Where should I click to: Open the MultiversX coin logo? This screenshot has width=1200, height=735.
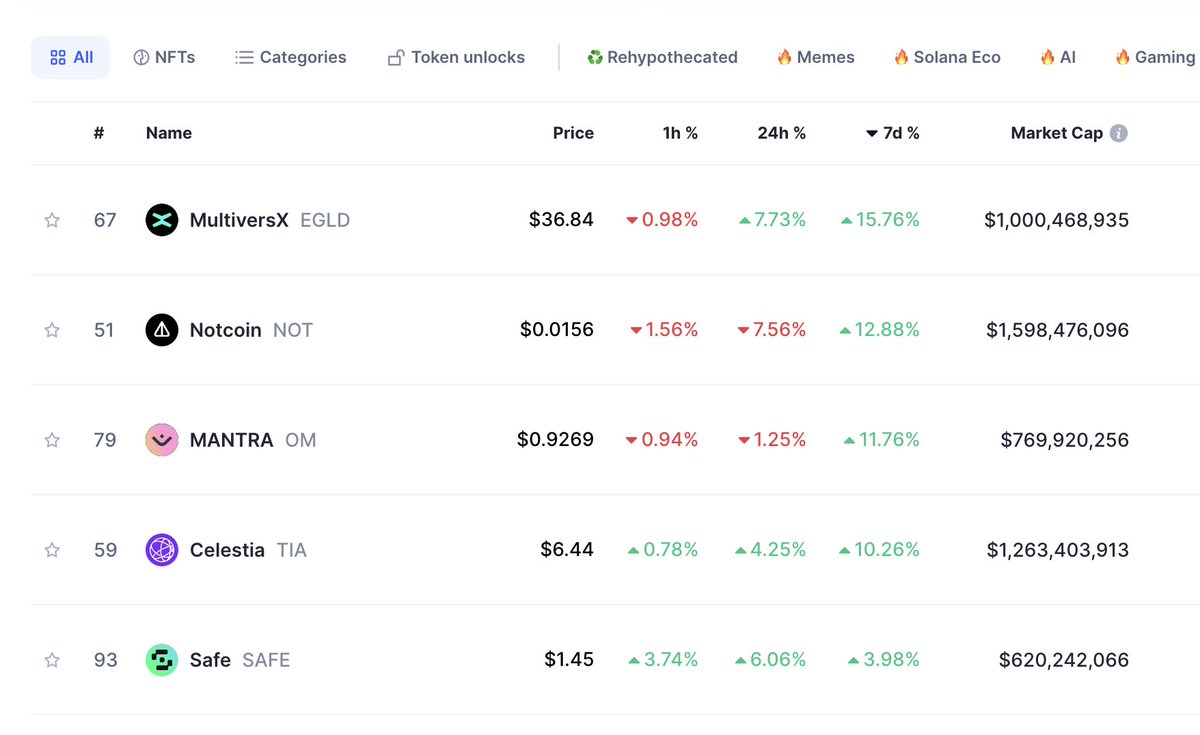[x=162, y=220]
